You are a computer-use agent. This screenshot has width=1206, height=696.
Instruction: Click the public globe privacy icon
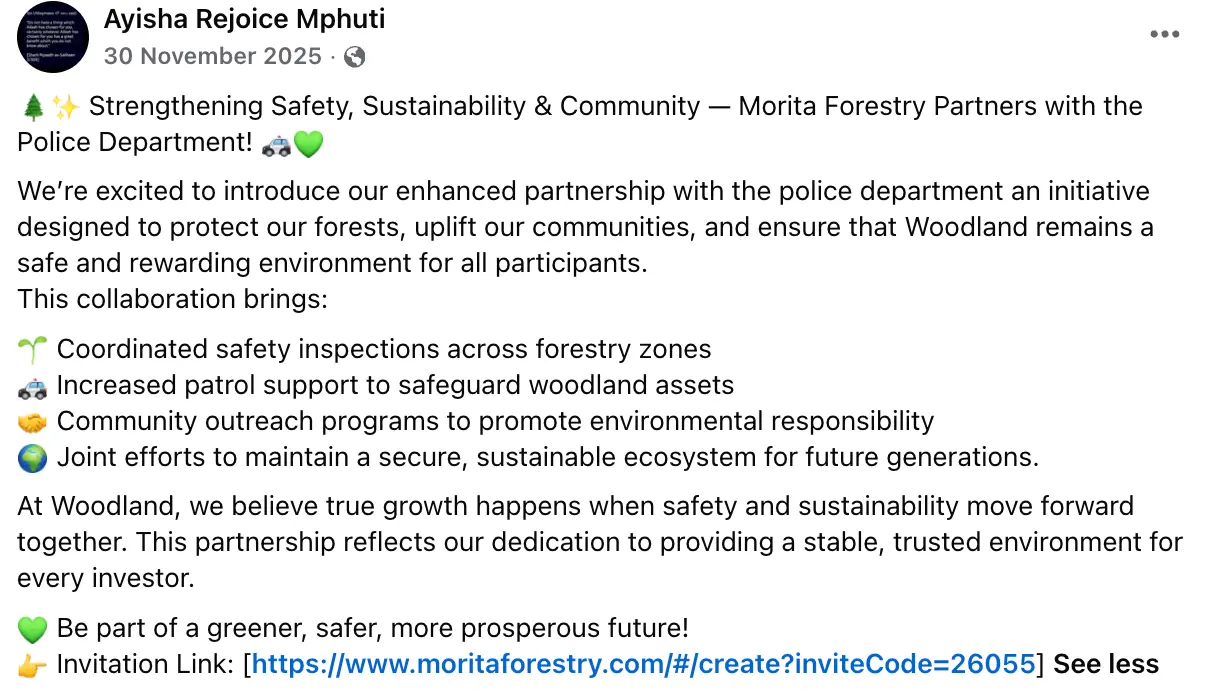click(354, 56)
